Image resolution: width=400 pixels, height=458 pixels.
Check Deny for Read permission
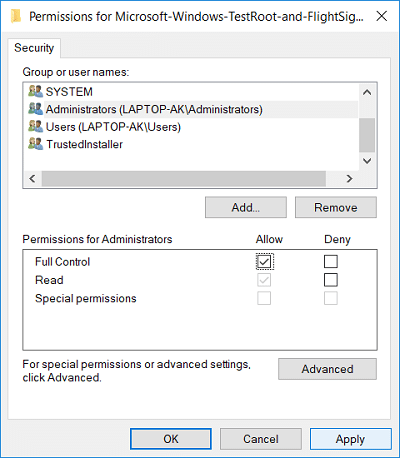tap(331, 280)
